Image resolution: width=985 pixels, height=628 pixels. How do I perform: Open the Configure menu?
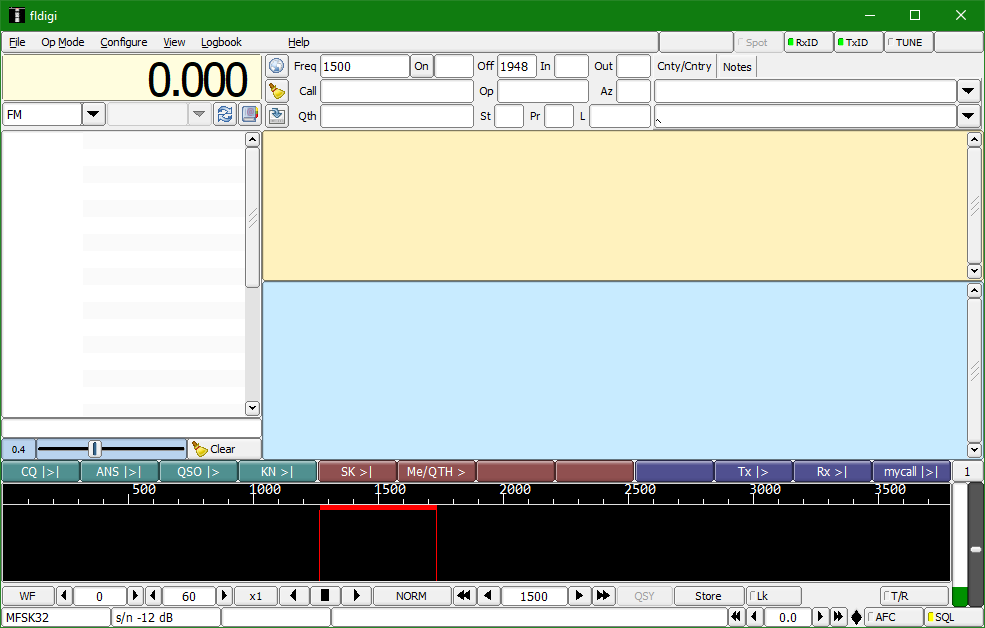point(123,42)
